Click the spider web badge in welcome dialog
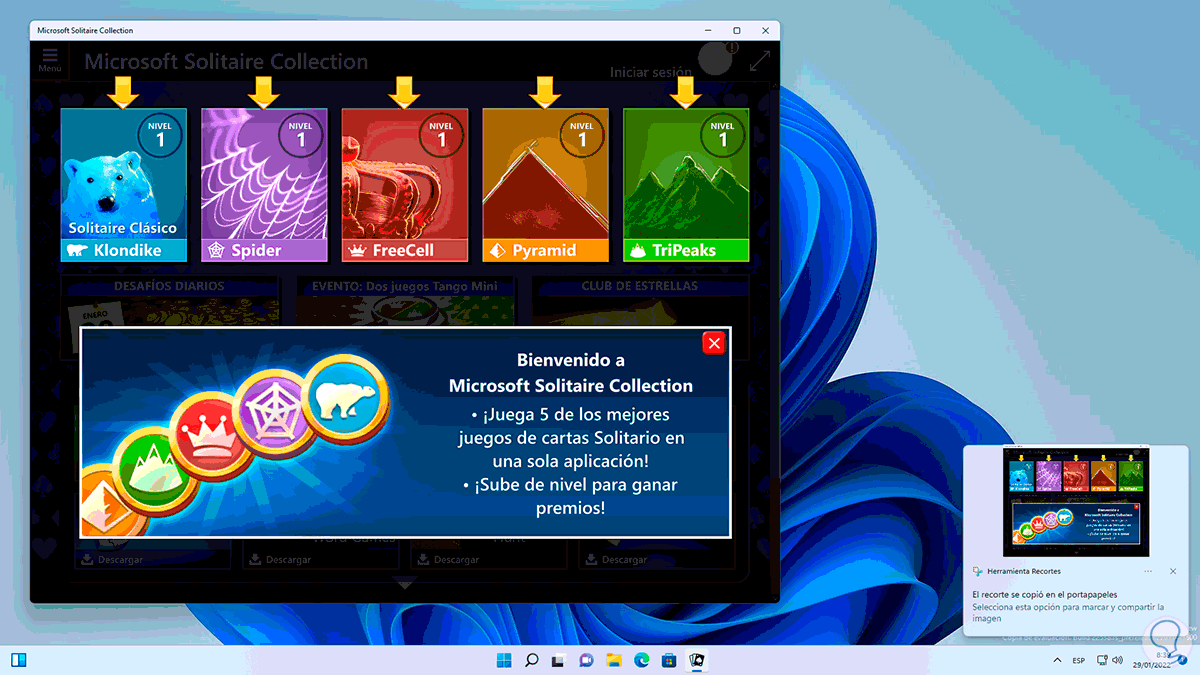1200x675 pixels. [x=274, y=411]
